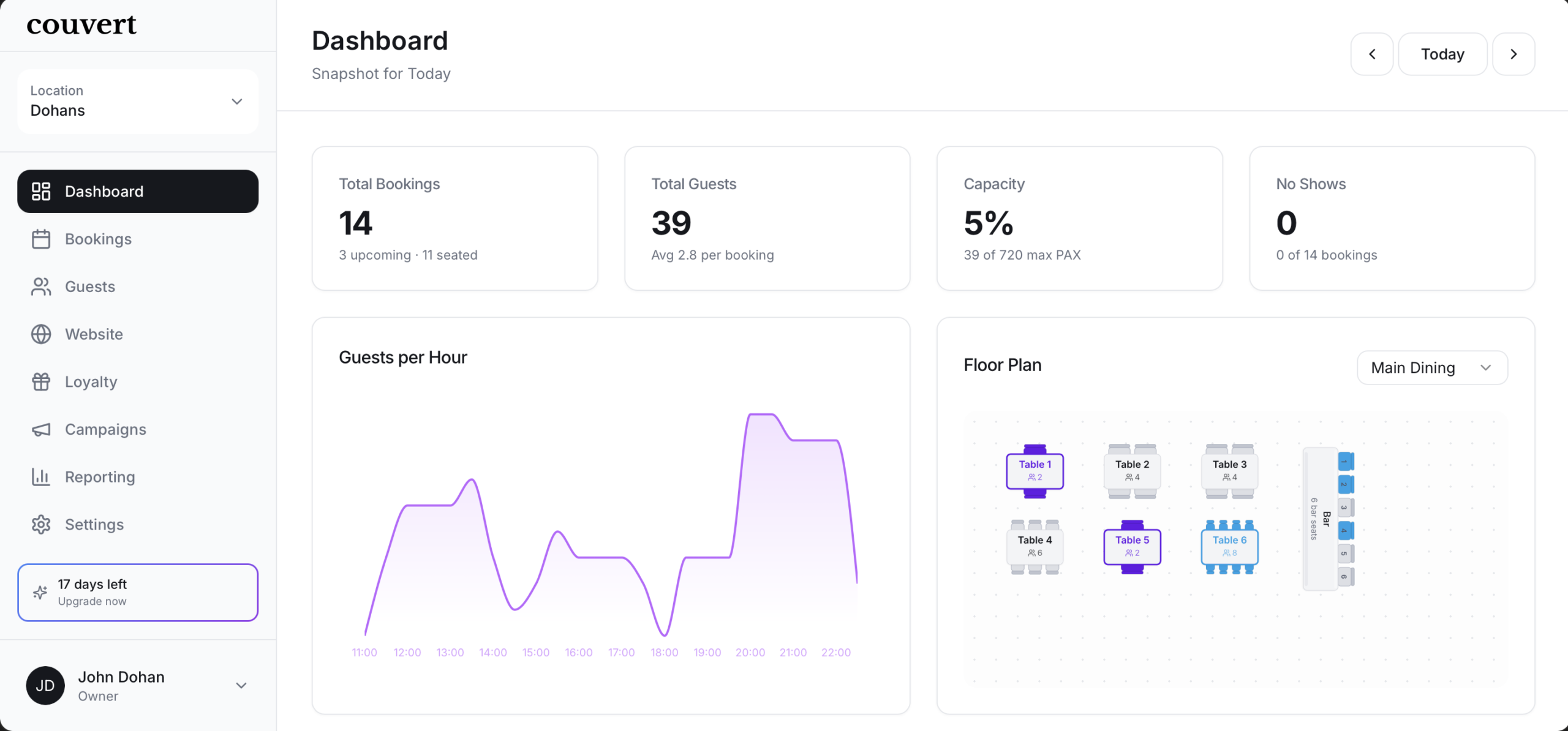This screenshot has width=1568, height=731.
Task: Select the Loyalty gift icon
Action: [x=40, y=381]
